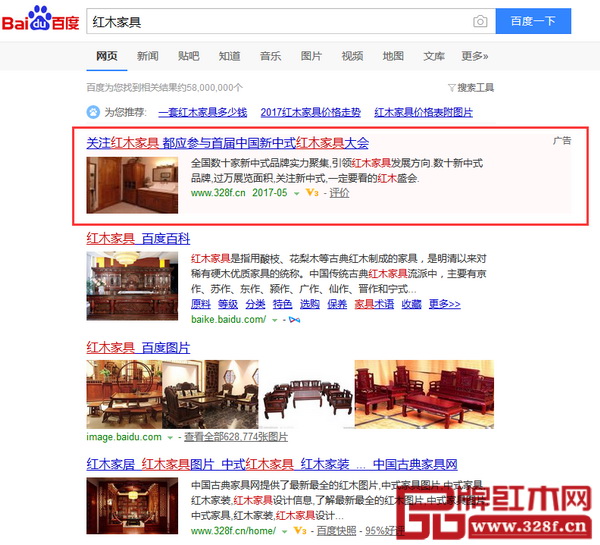Open 红木家具_百度百科 result link
Image resolution: width=600 pixels, height=545 pixels.
(x=138, y=238)
